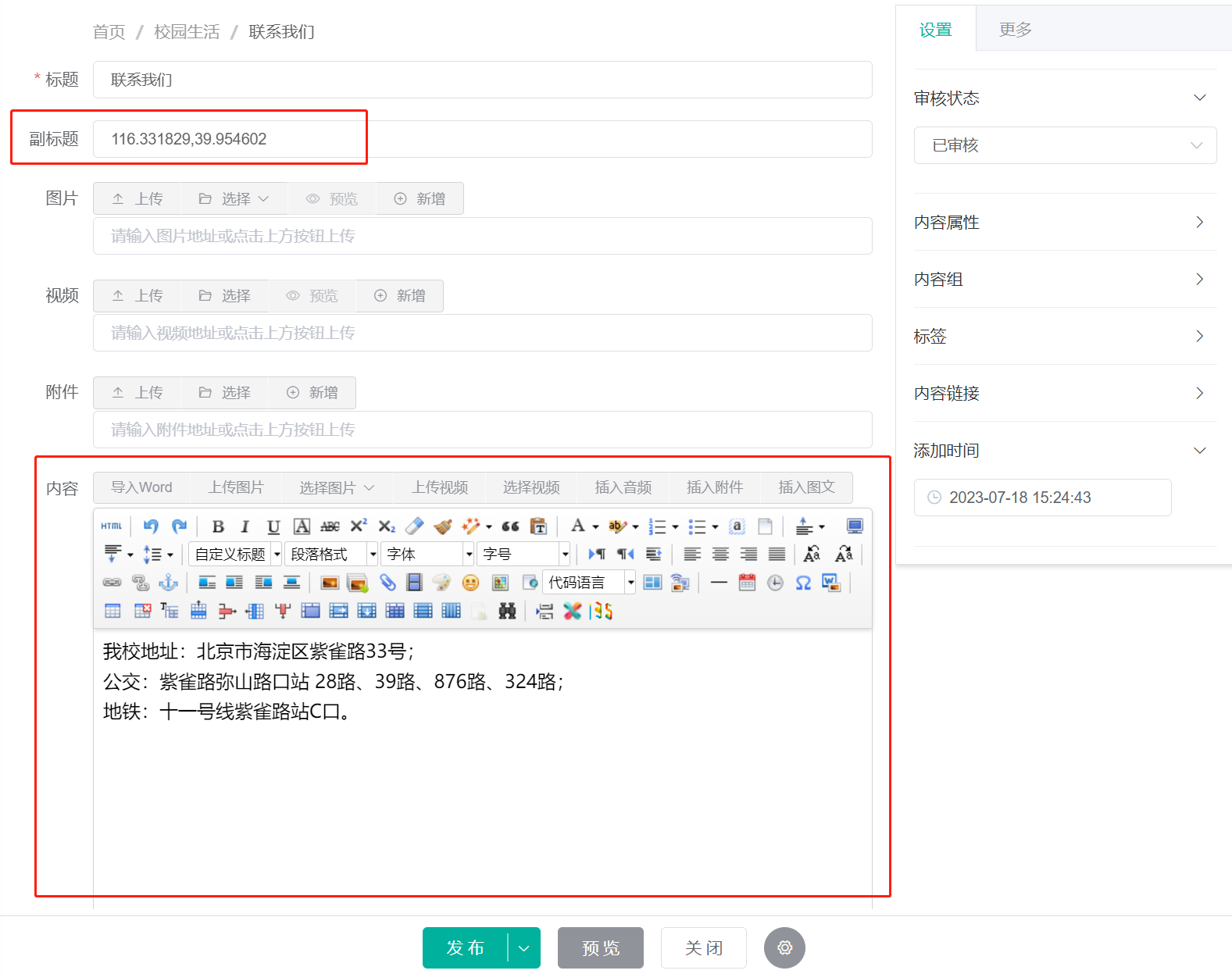
Task: Click 首页 breadcrumb link
Action: point(109,32)
